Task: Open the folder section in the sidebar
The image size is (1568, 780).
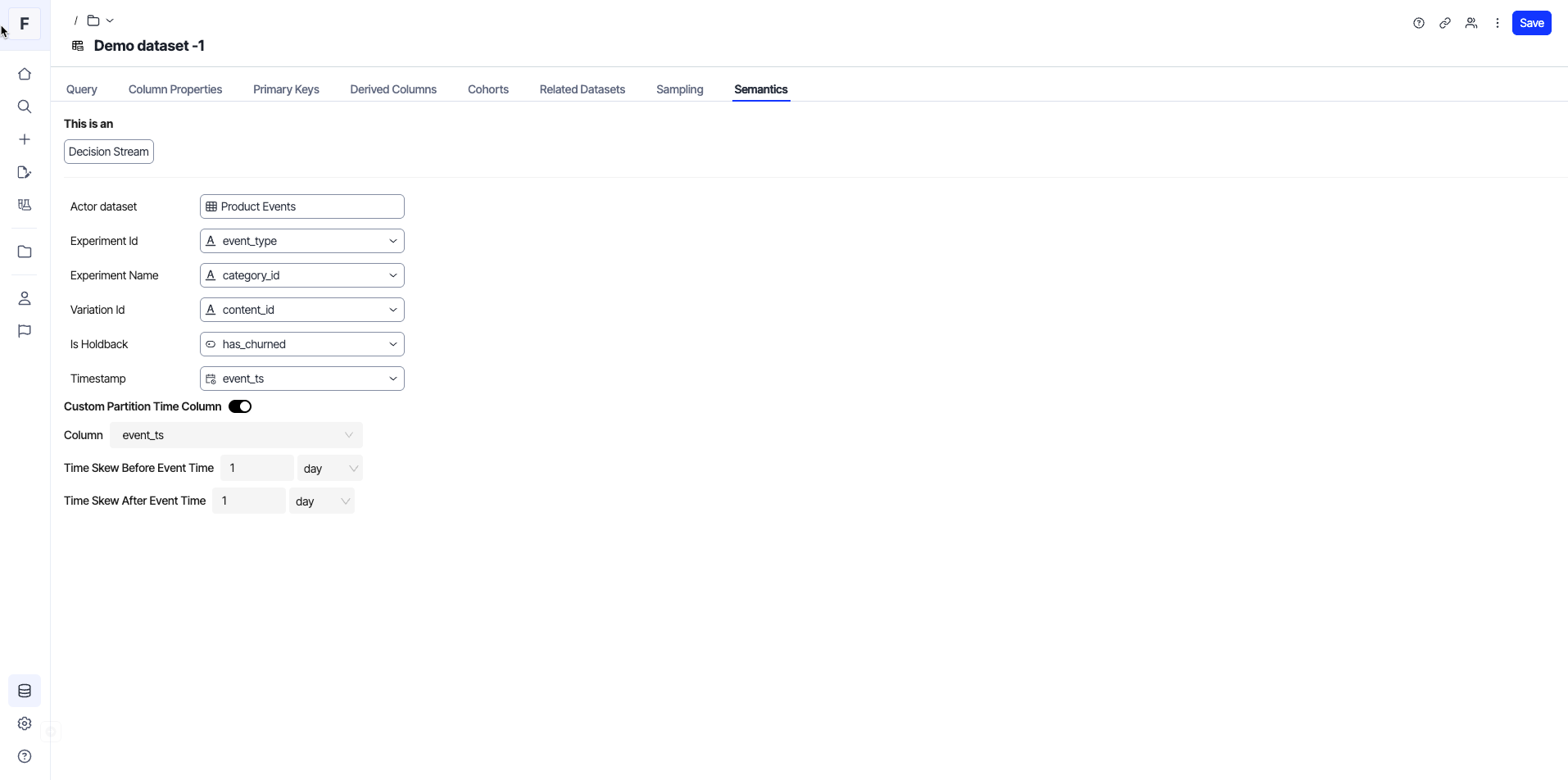Action: pyautogui.click(x=25, y=252)
